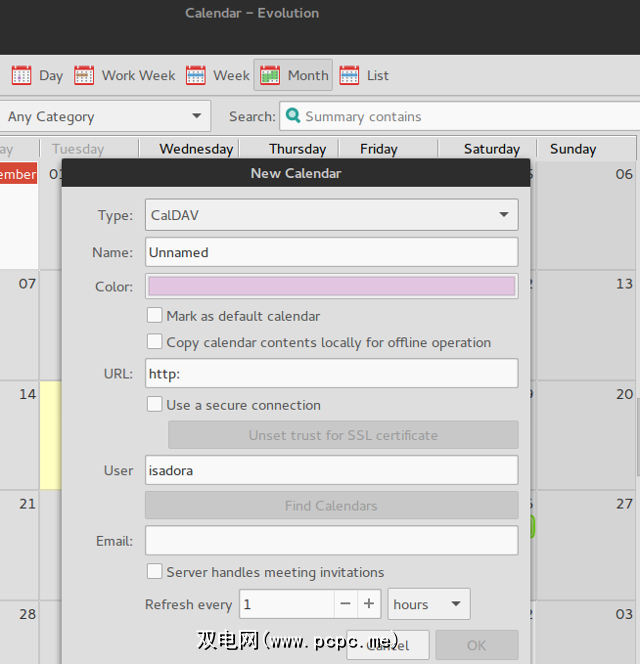
Task: Open the Any Category dropdown
Action: (105, 116)
